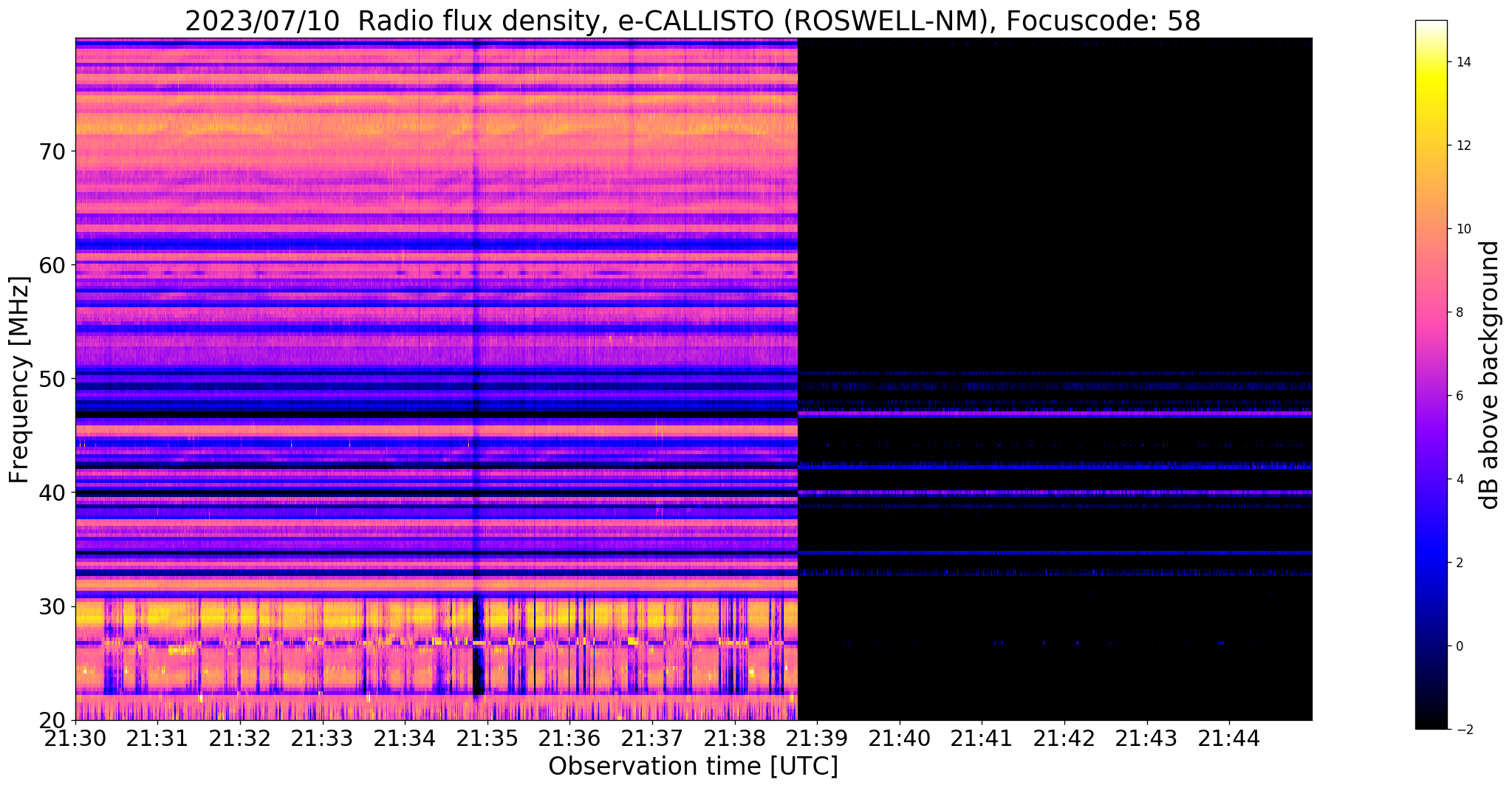Click the blue line near 35 MHz after 21:39
This screenshot has height=788, width=1512.
click(1055, 552)
